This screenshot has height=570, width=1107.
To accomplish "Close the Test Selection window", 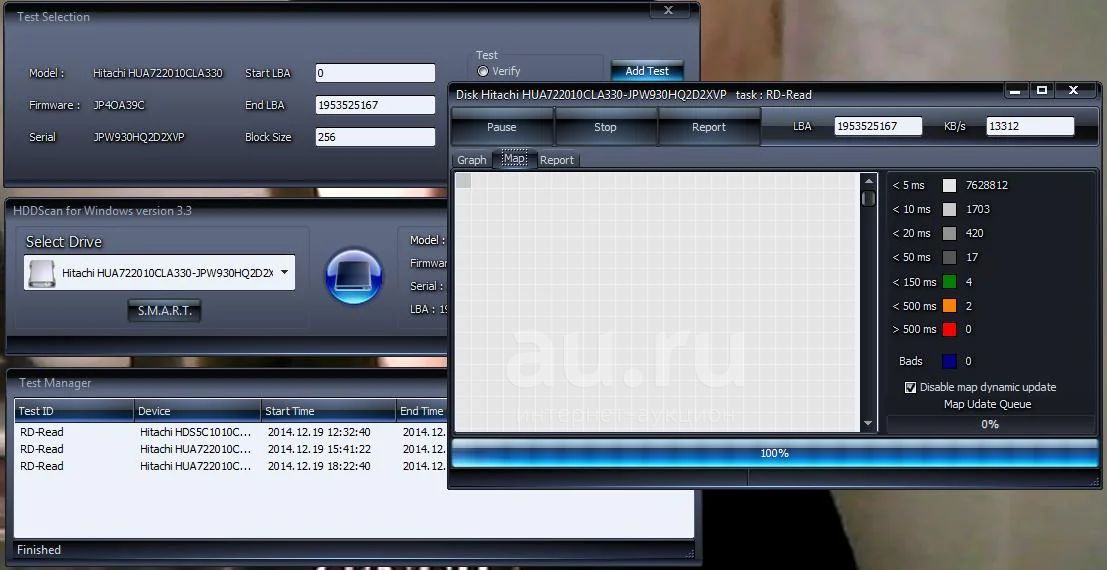I will 668,10.
